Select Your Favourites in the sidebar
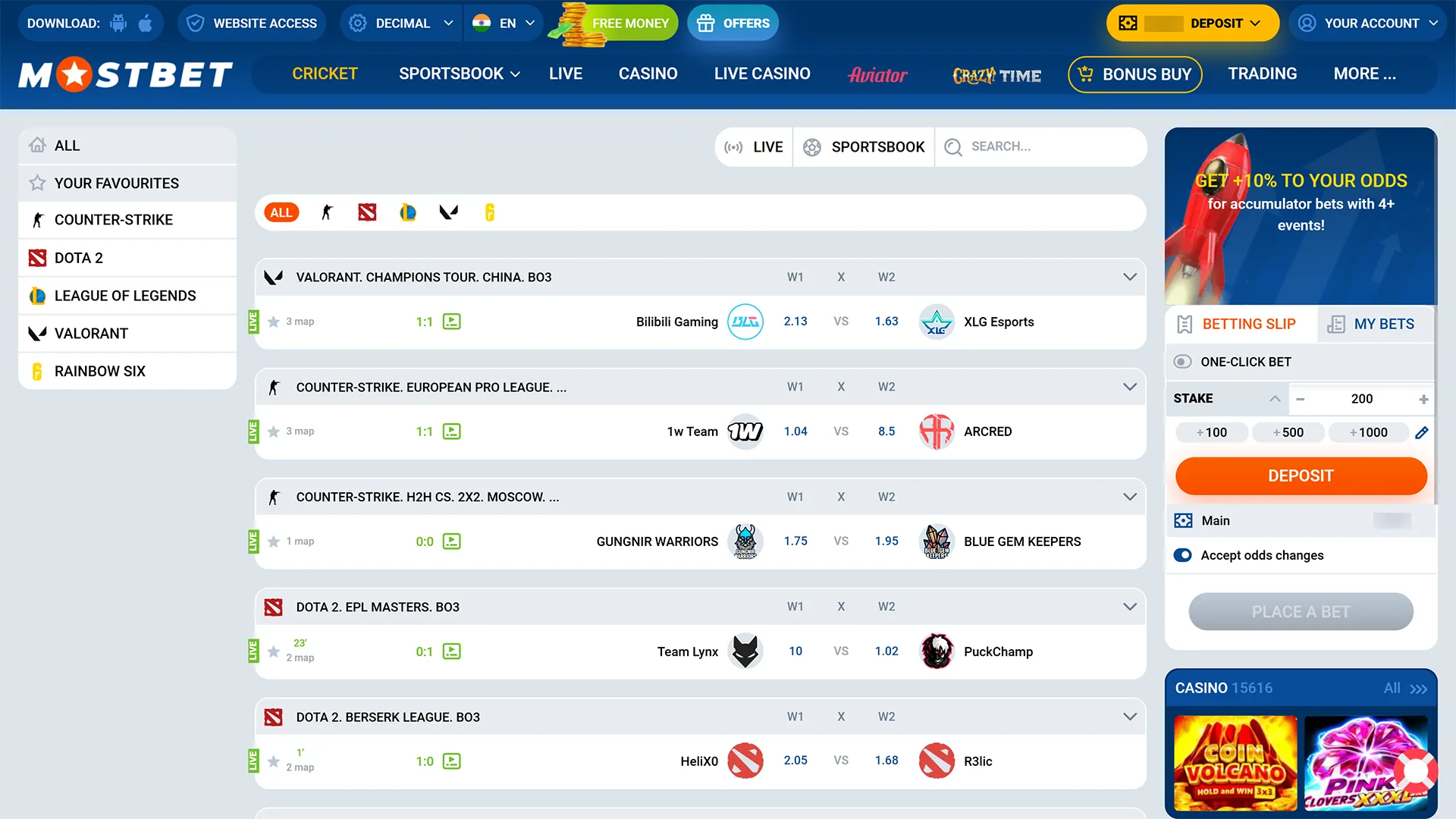Image resolution: width=1456 pixels, height=819 pixels. (127, 183)
